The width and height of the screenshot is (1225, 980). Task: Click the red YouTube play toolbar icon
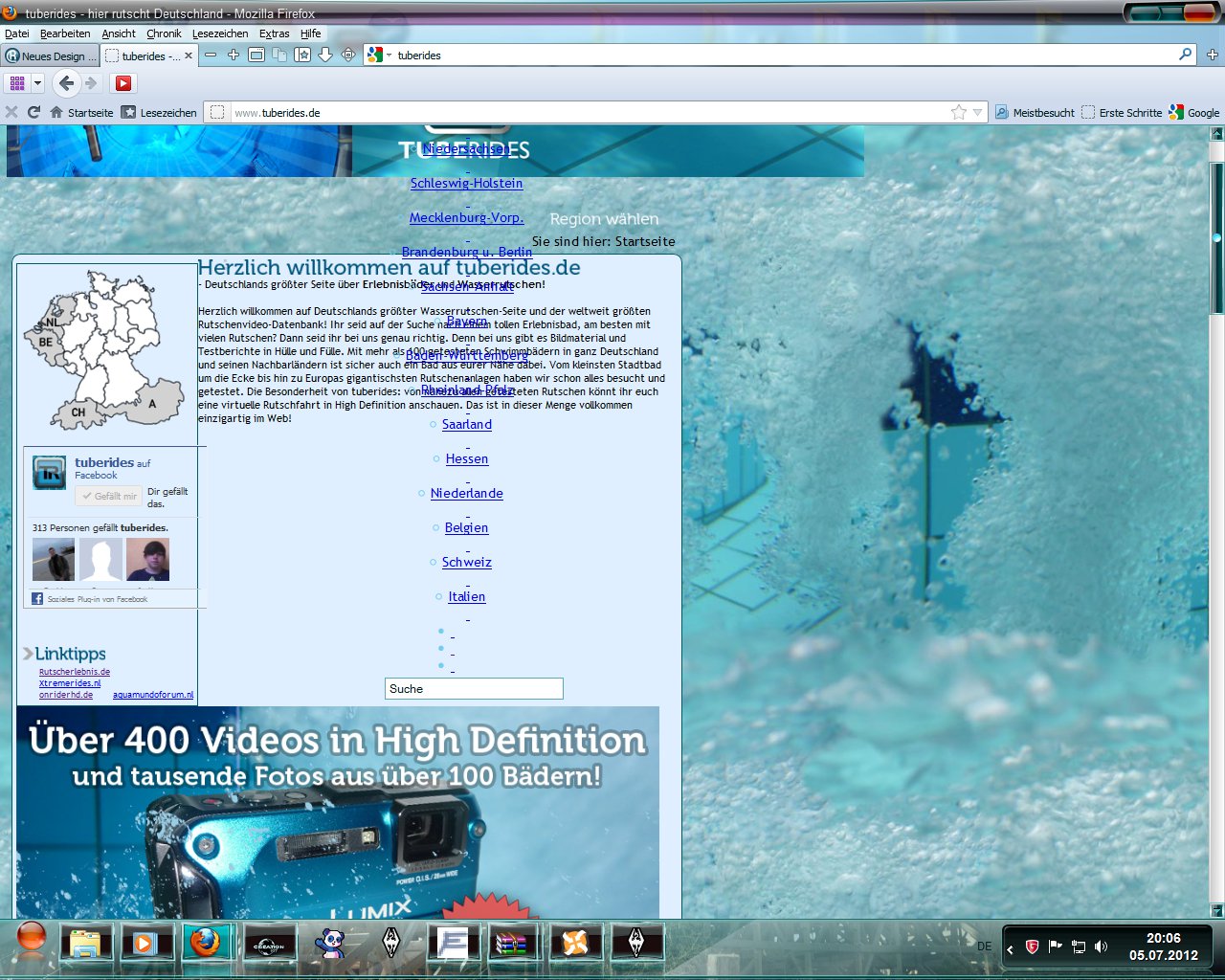123,83
